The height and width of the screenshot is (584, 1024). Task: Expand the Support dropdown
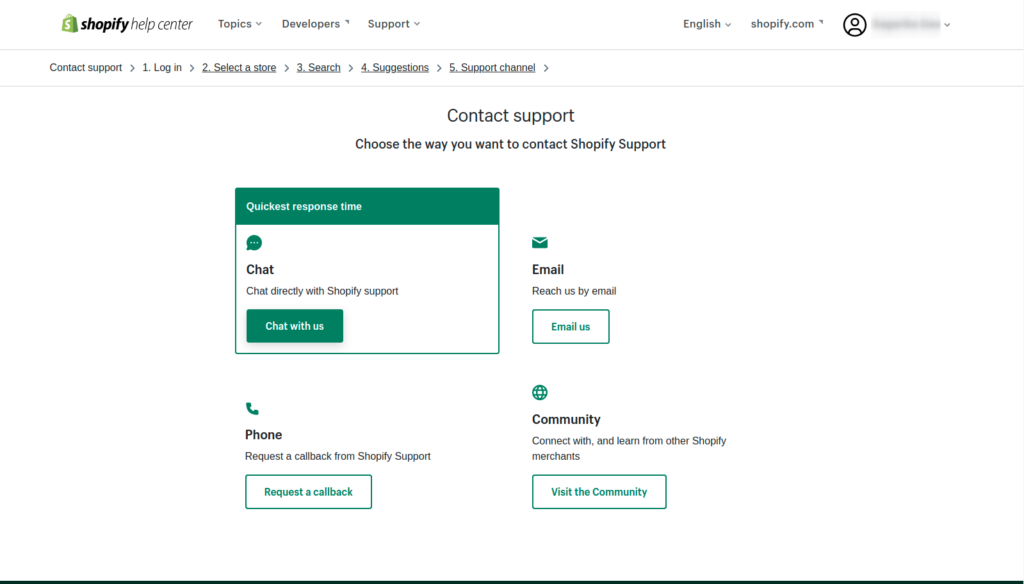(x=393, y=23)
